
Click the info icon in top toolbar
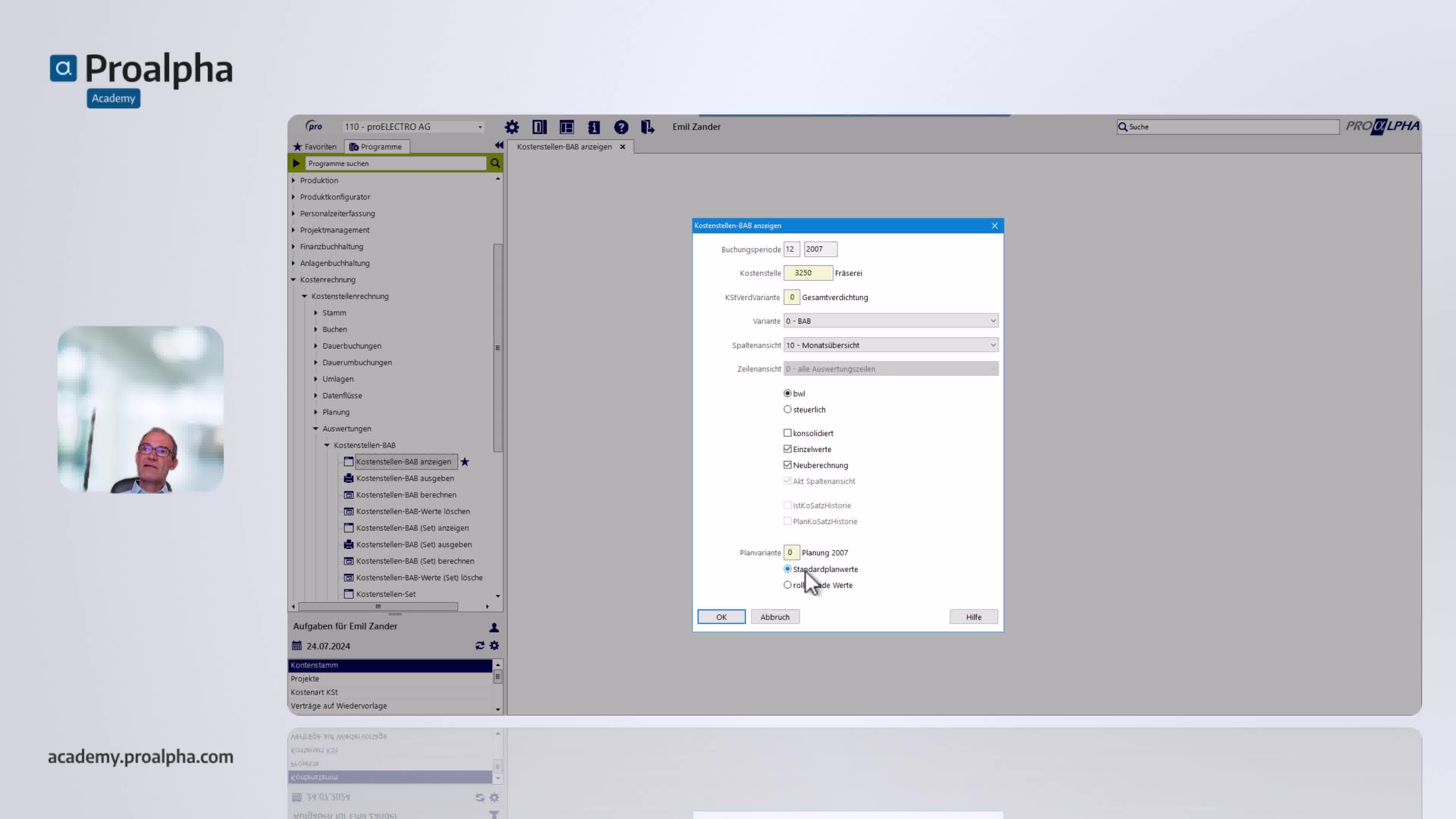pos(593,127)
